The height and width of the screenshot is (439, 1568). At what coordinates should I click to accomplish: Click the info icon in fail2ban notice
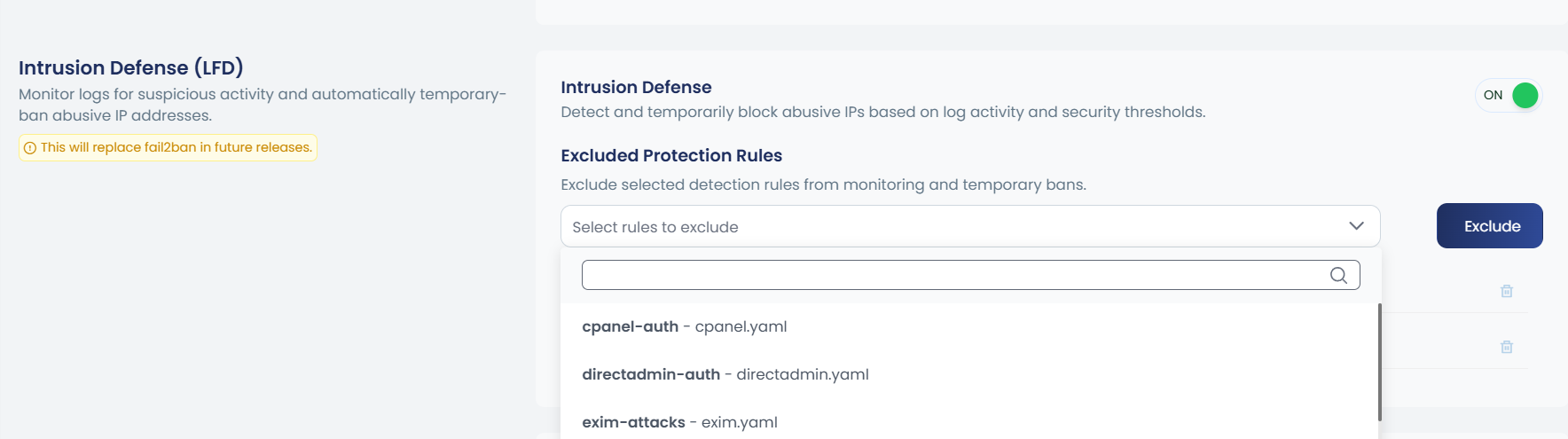click(x=30, y=148)
